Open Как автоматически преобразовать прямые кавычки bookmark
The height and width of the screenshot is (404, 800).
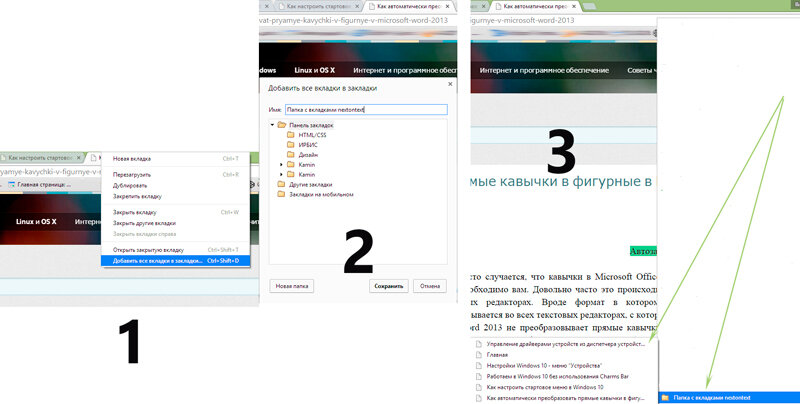[x=565, y=398]
